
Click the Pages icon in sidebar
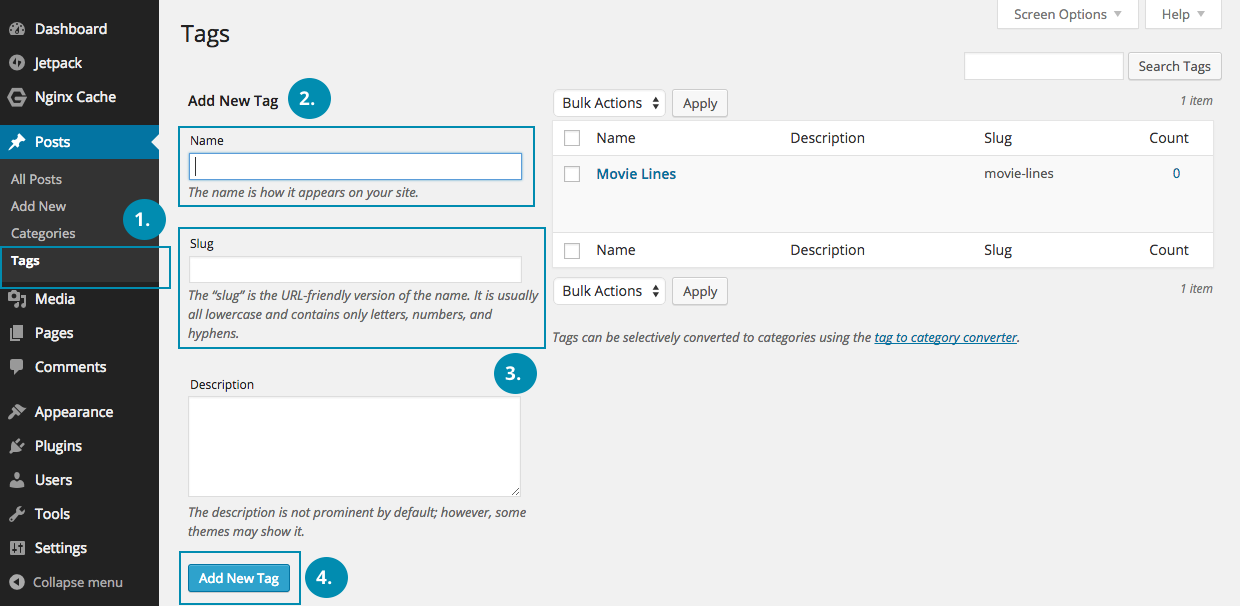[17, 333]
